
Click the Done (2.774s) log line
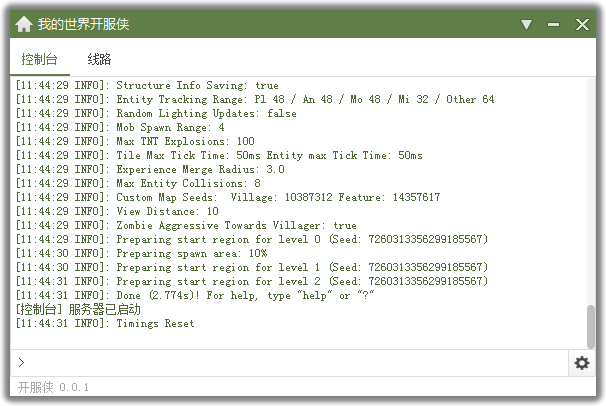click(x=195, y=296)
